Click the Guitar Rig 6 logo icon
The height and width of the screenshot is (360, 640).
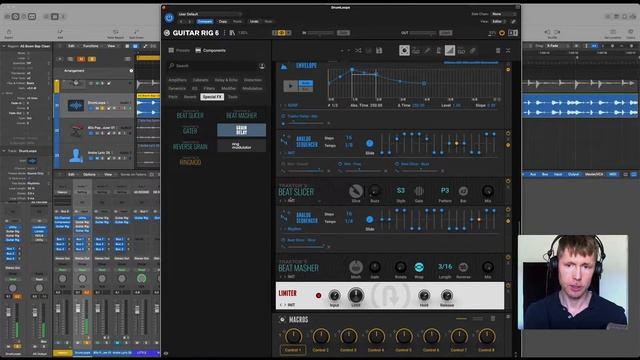(167, 33)
